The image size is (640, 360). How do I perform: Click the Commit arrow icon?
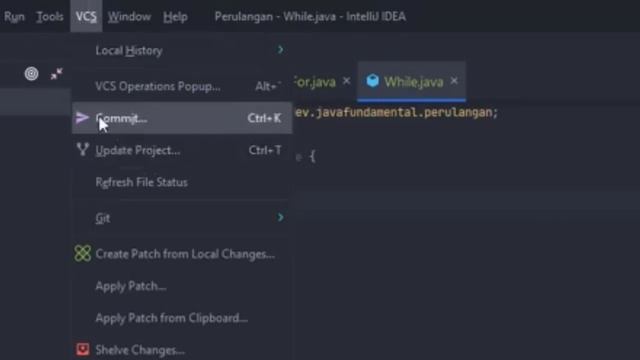click(82, 118)
